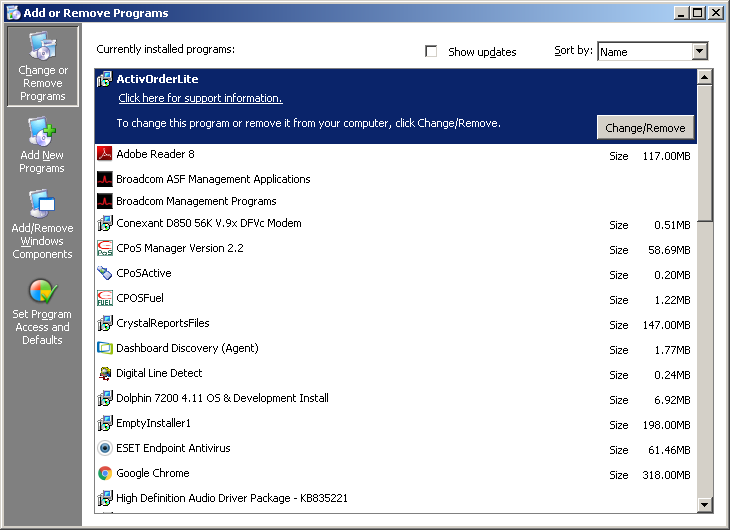
Task: Click the 'Currently installed programs:' label
Action: coord(166,49)
